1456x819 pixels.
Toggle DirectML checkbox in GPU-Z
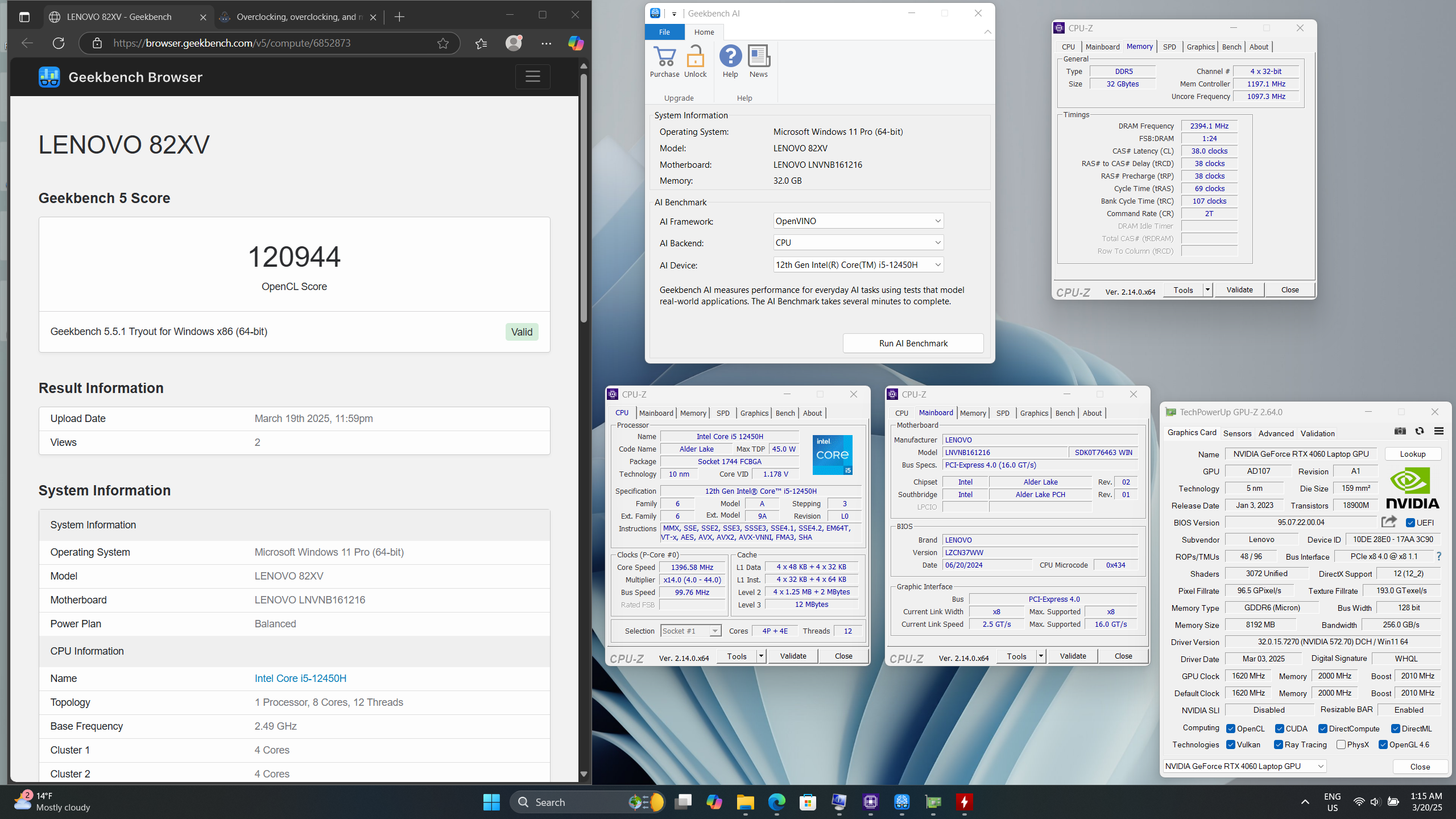1396,729
